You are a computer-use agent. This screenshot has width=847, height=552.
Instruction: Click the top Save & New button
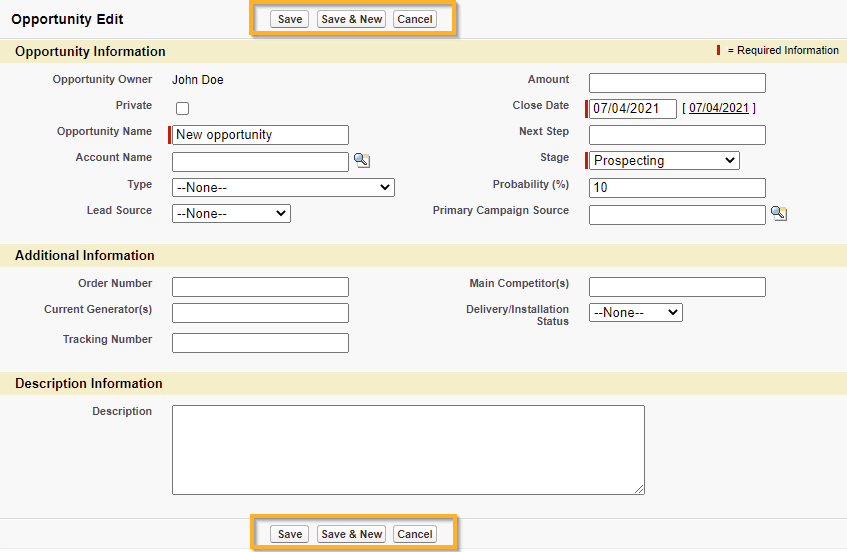(x=351, y=20)
